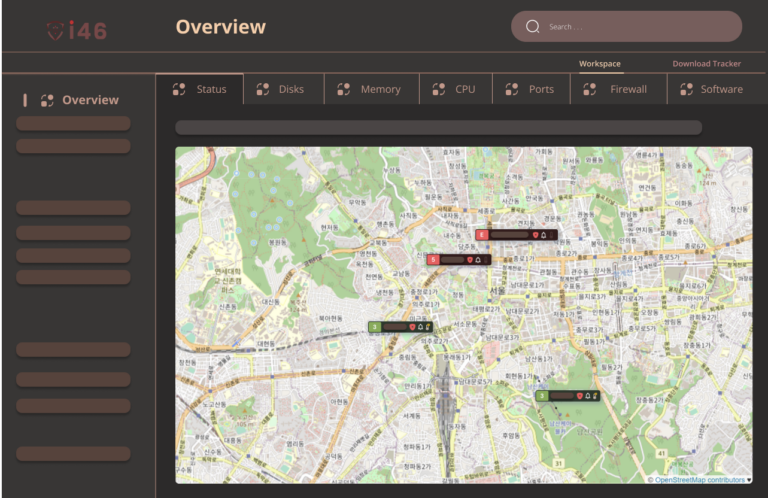Click the Overview page heading
The height and width of the screenshot is (498, 768).
pyautogui.click(x=221, y=27)
